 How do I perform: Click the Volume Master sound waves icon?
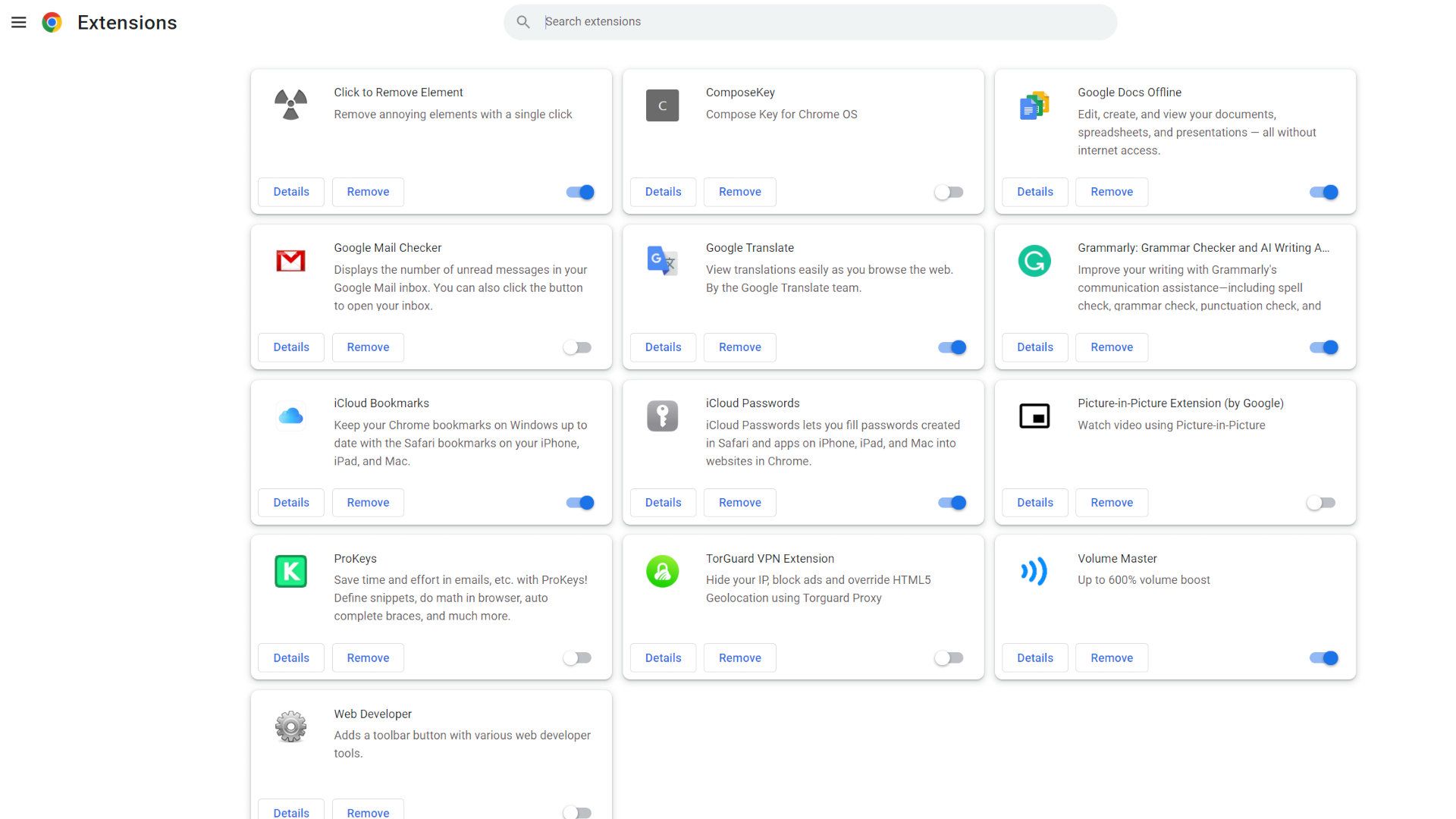coord(1033,571)
